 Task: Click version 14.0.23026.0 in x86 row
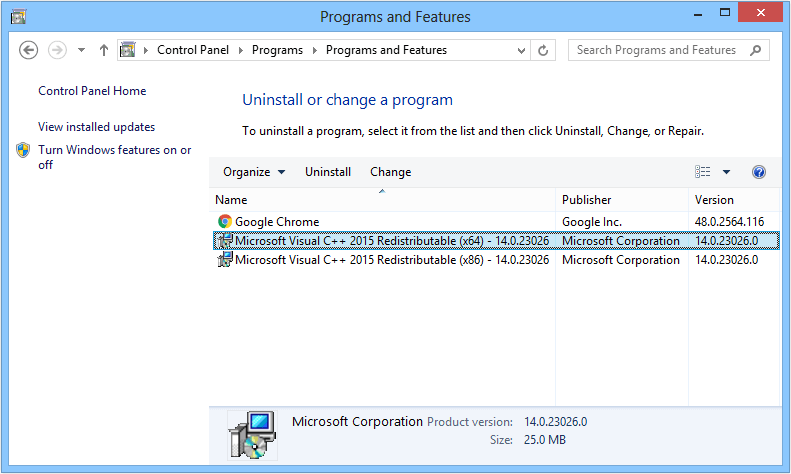726,260
